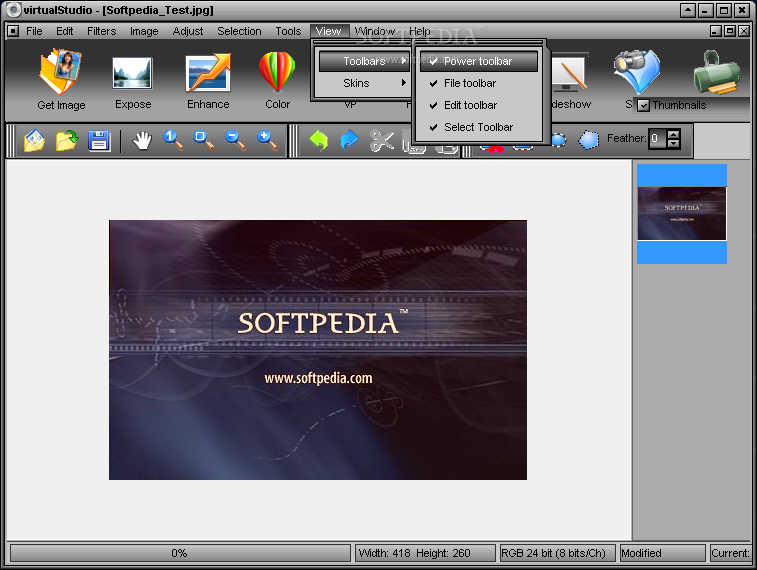The width and height of the screenshot is (757, 570).
Task: Toggle the Thumbnails checkbox
Action: (643, 105)
